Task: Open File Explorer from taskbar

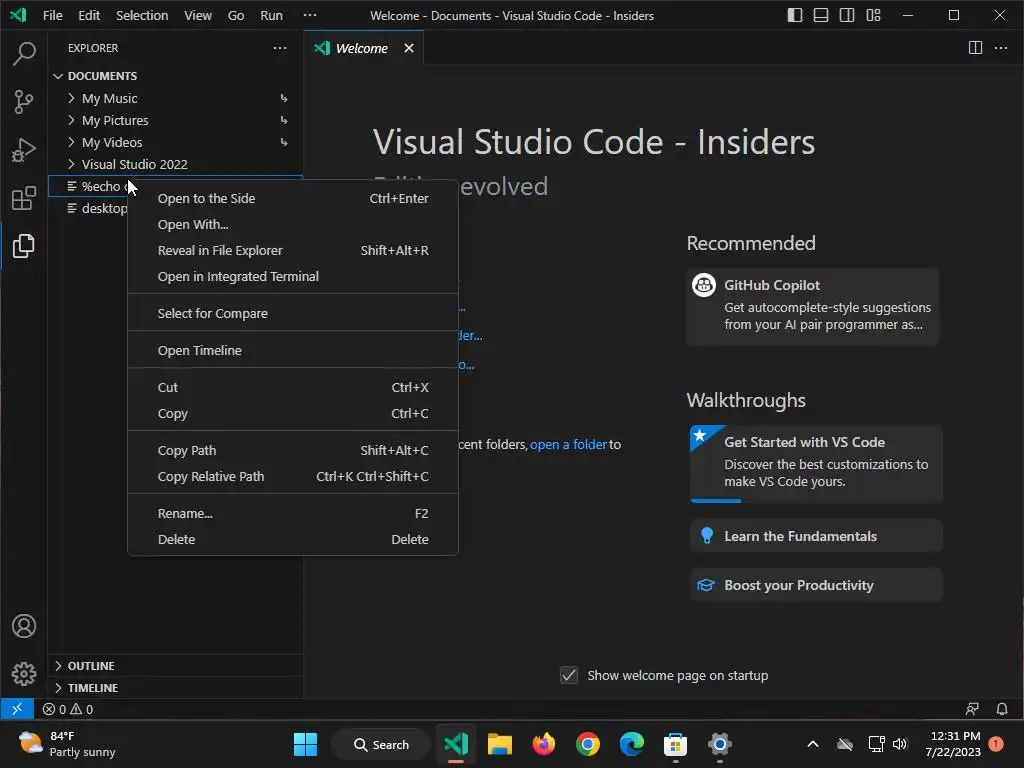Action: [500, 744]
